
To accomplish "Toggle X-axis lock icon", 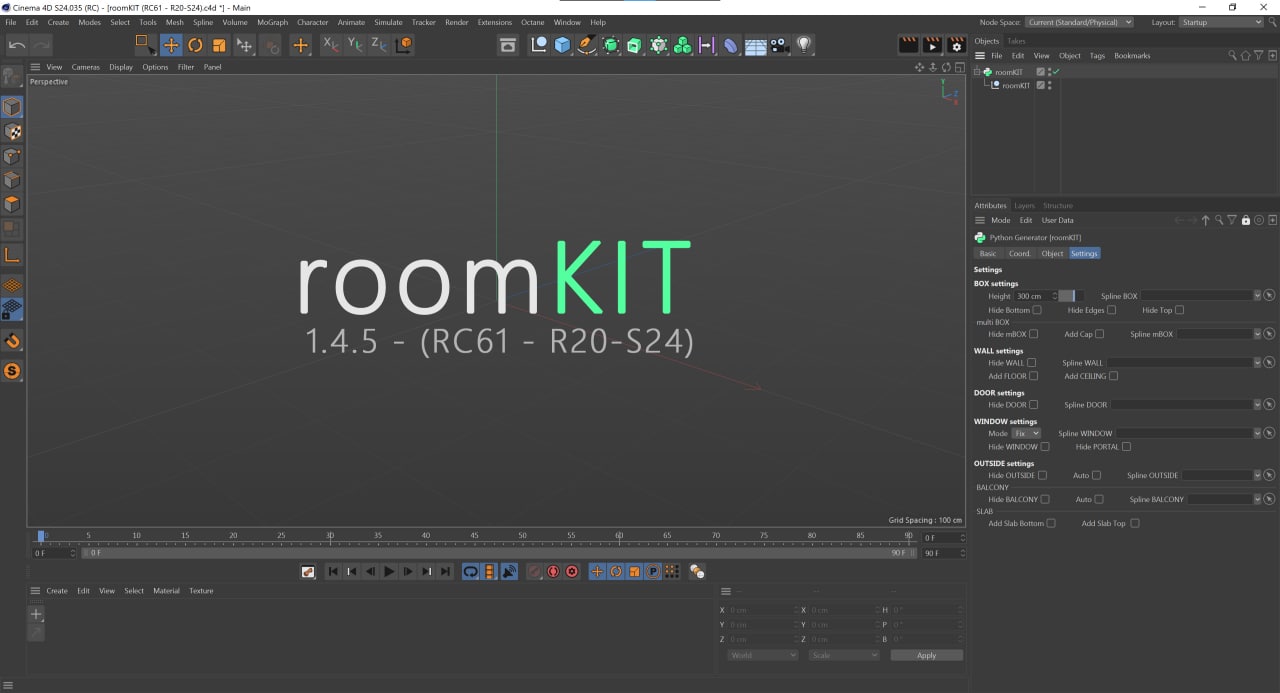I will click(x=331, y=45).
